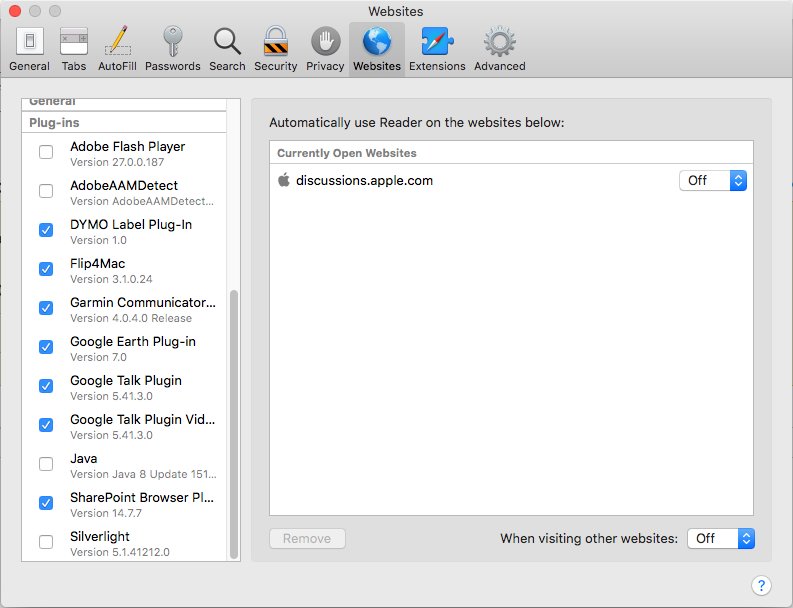Enable the Adobe Flash Player checkbox
793x608 pixels.
pos(46,152)
